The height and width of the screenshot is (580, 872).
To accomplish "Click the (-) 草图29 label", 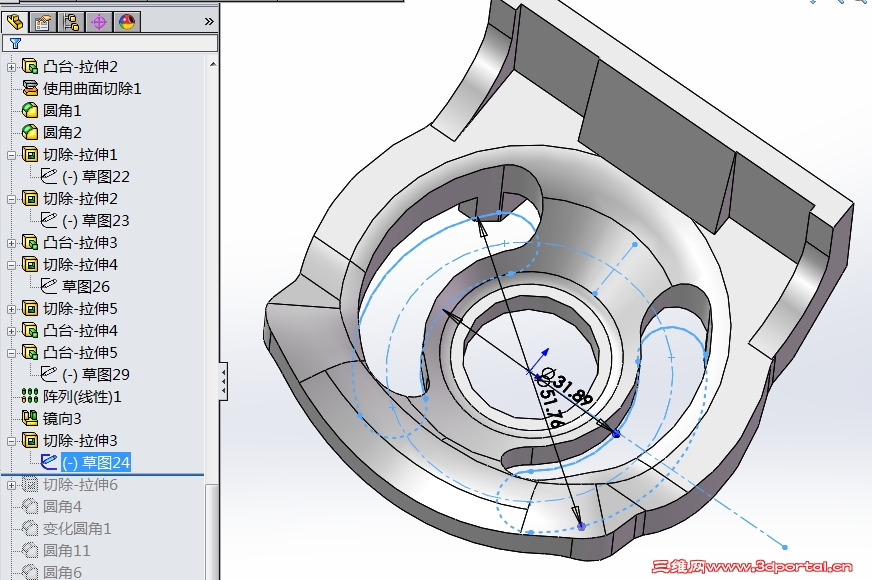I will pyautogui.click(x=96, y=375).
